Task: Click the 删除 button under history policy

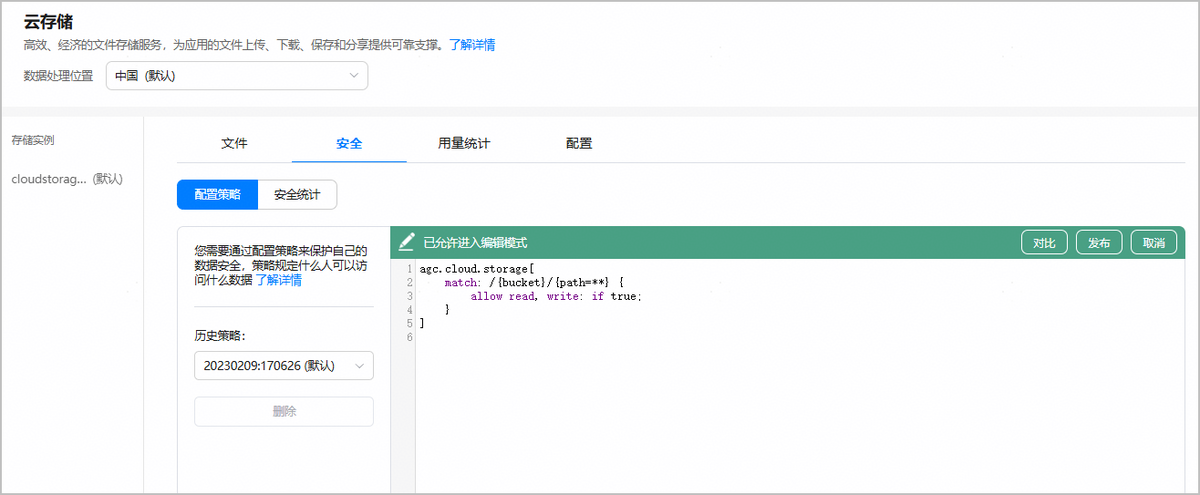Action: pos(284,411)
